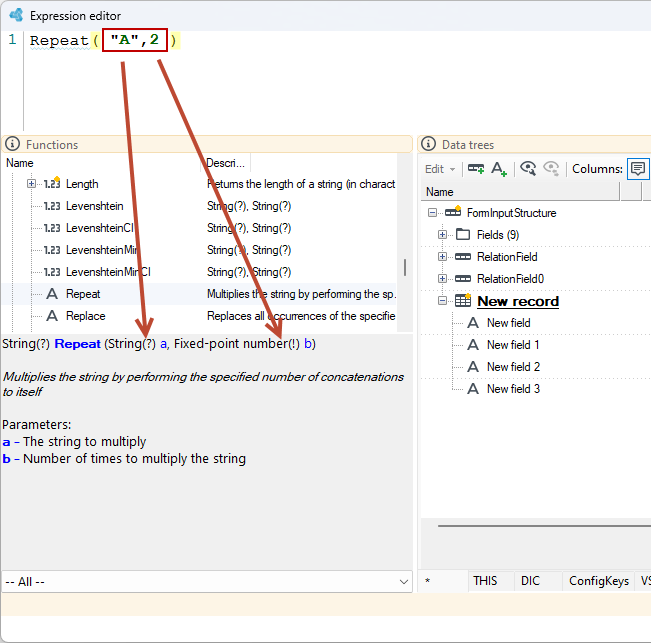Image resolution: width=651 pixels, height=643 pixels.
Task: Select the New field 2 item
Action: click(514, 367)
